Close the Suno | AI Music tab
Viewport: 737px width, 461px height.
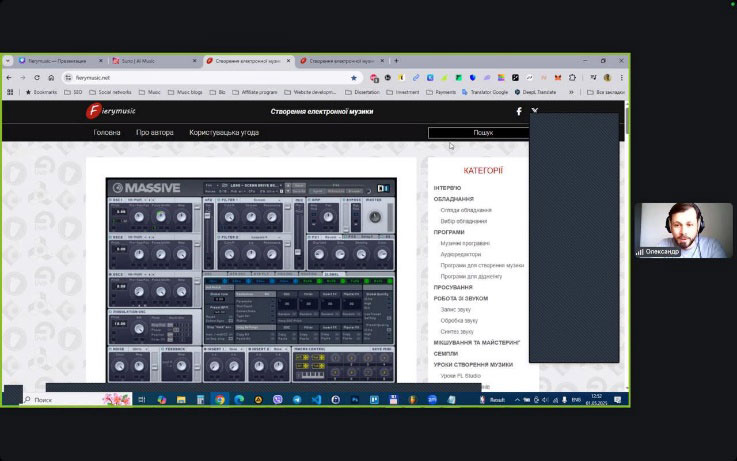coord(195,61)
